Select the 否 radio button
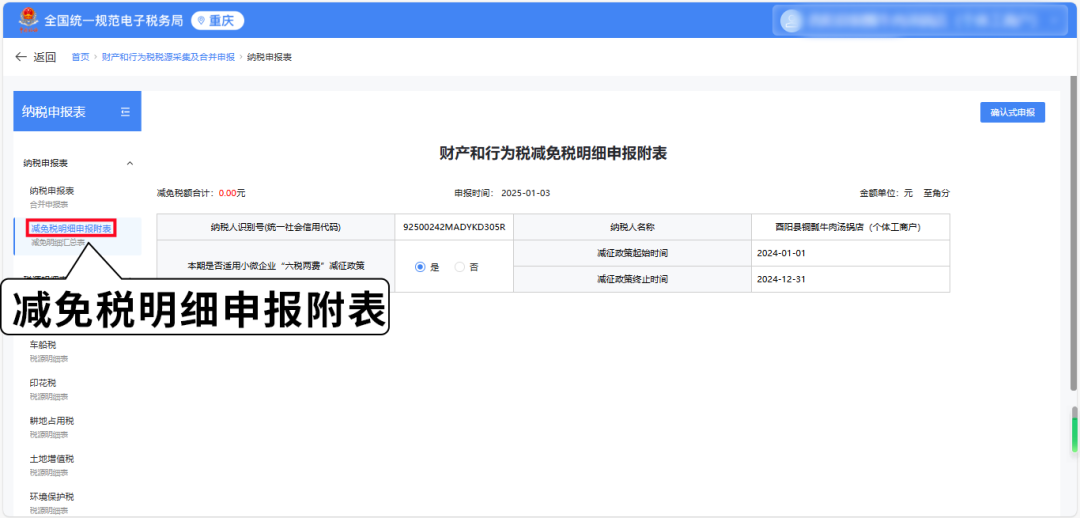The height and width of the screenshot is (518, 1080). coord(460,267)
